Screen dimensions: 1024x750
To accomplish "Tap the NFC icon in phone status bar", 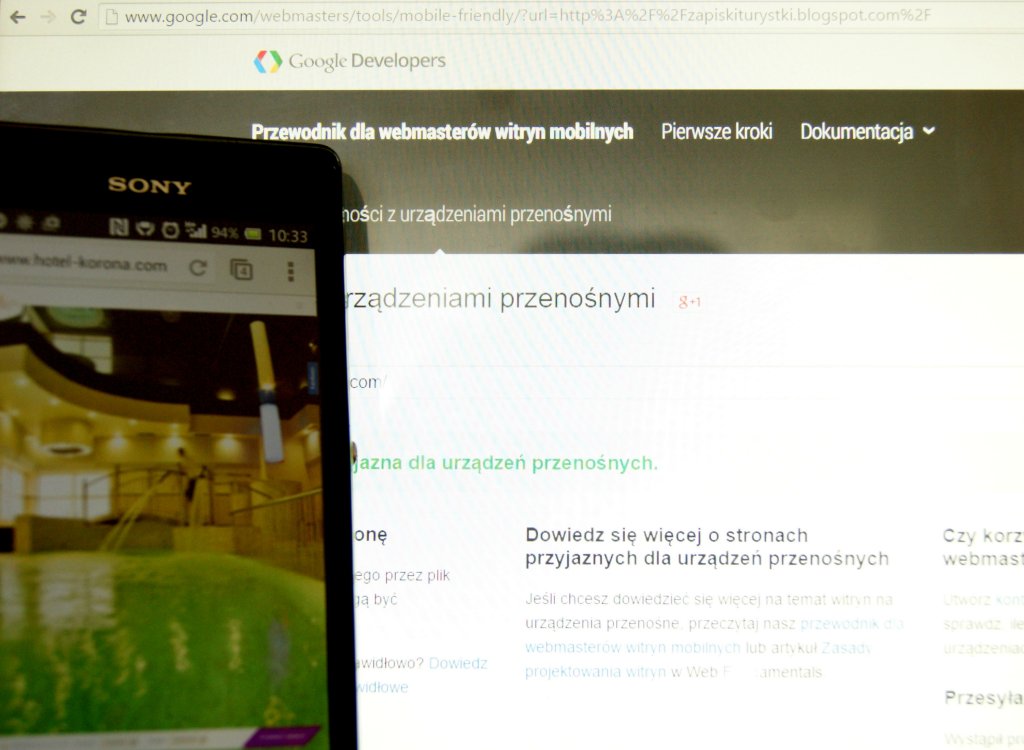I will click(x=119, y=227).
